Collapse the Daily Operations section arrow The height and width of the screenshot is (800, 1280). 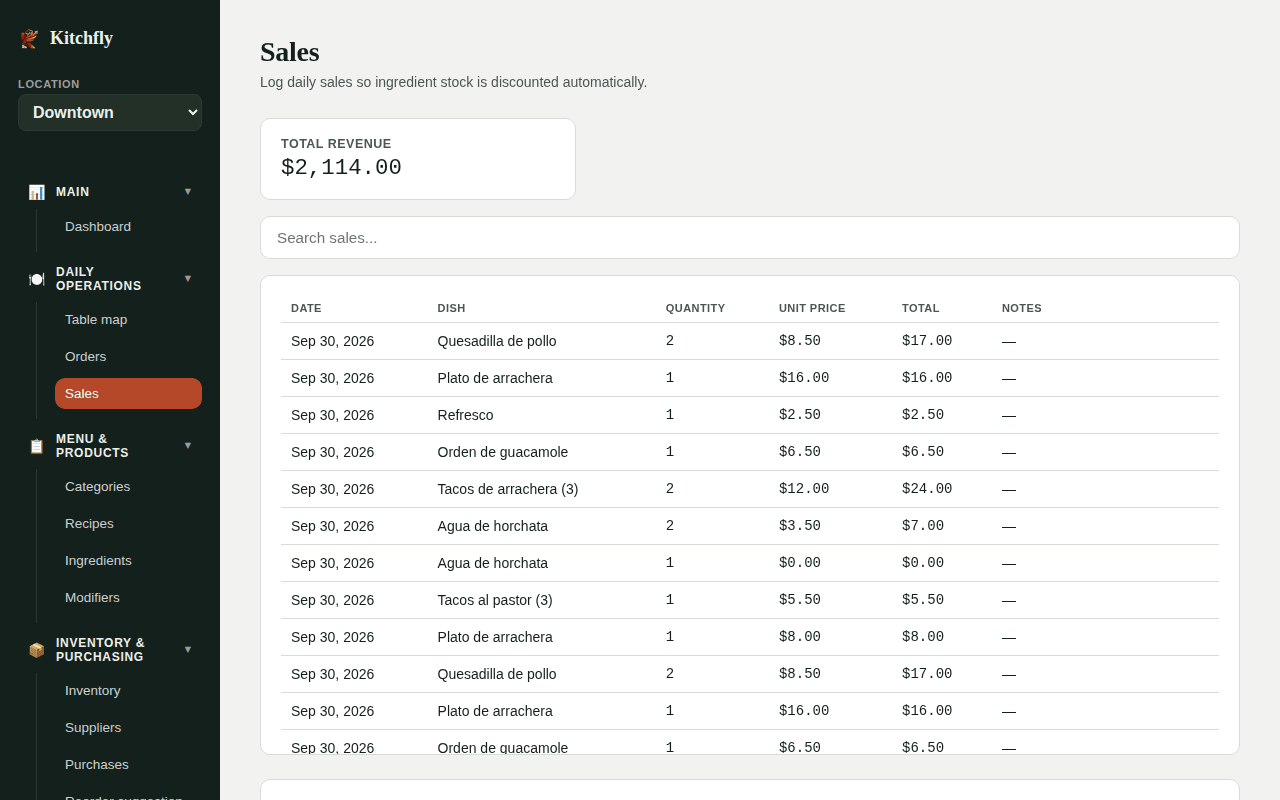click(x=187, y=279)
